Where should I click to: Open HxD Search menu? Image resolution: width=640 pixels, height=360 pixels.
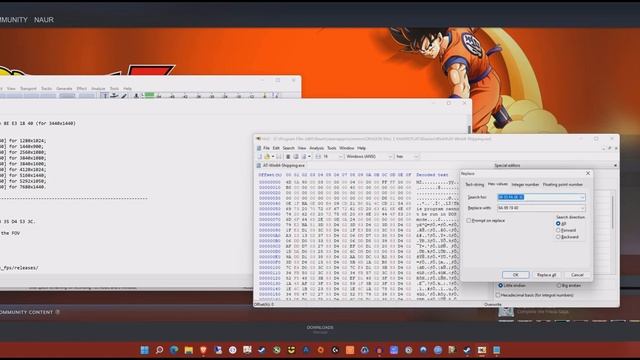point(289,148)
